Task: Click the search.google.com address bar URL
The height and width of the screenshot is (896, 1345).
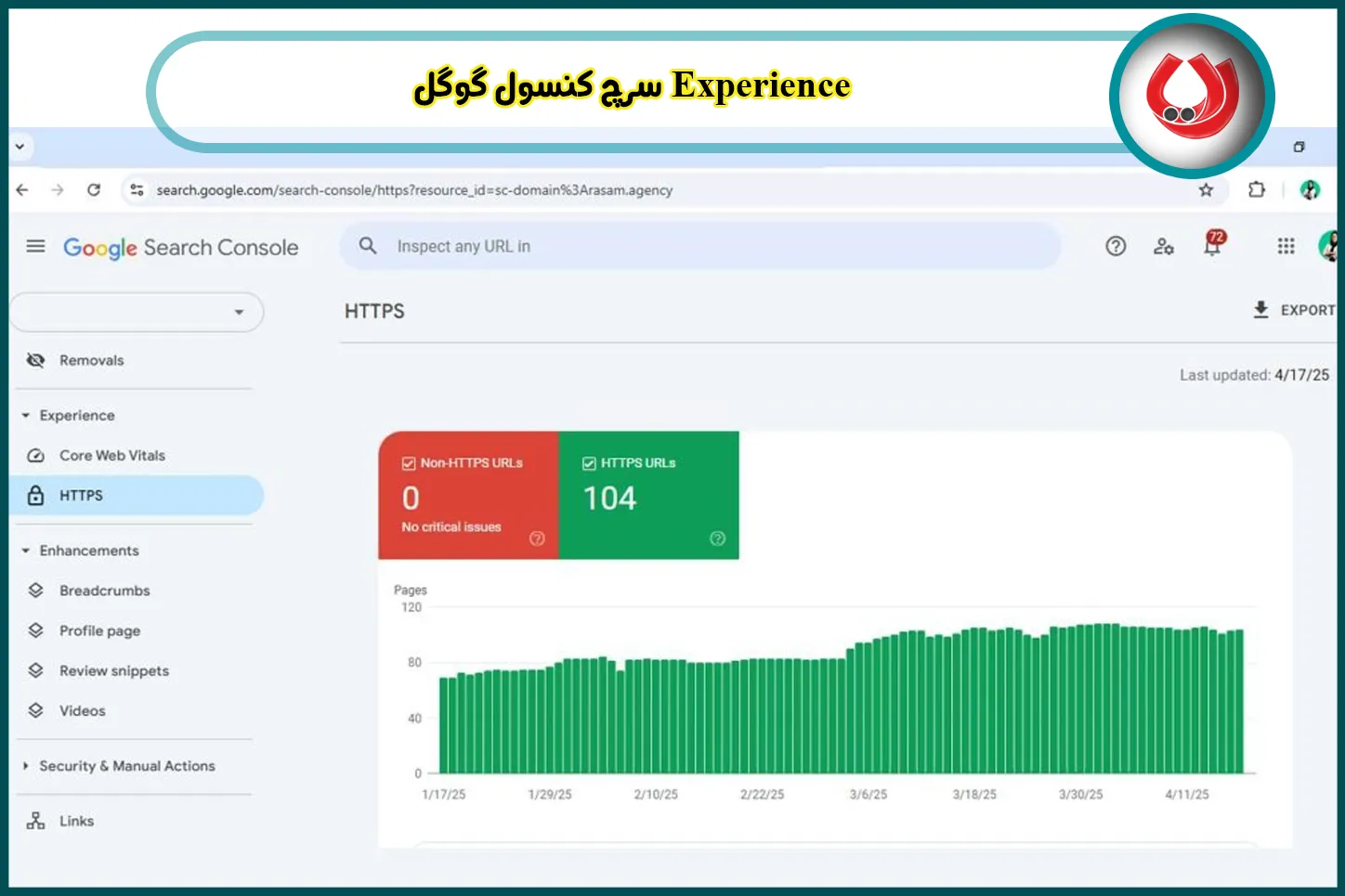Action: (x=414, y=190)
